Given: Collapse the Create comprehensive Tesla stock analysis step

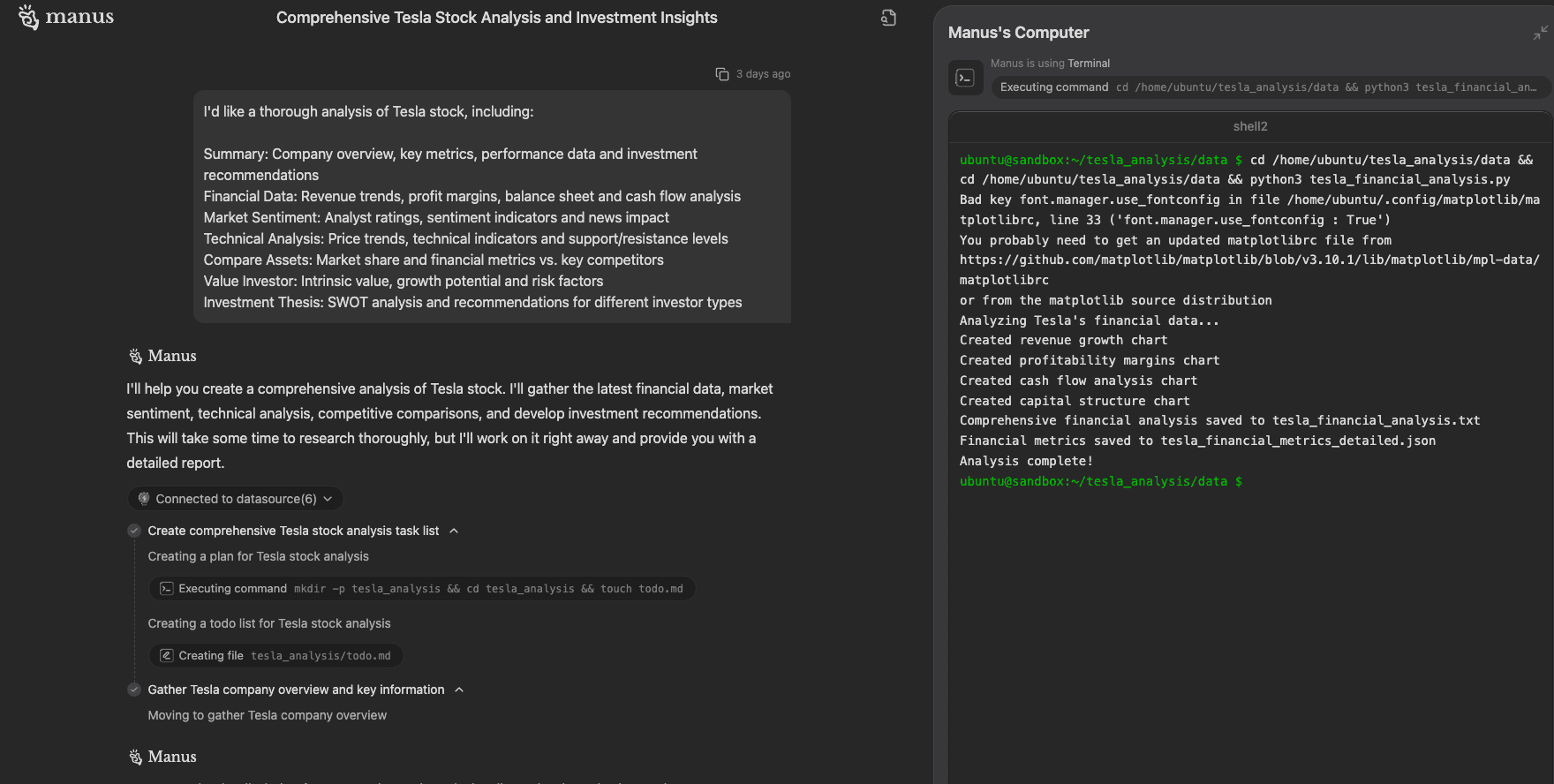Looking at the screenshot, I should (x=454, y=531).
